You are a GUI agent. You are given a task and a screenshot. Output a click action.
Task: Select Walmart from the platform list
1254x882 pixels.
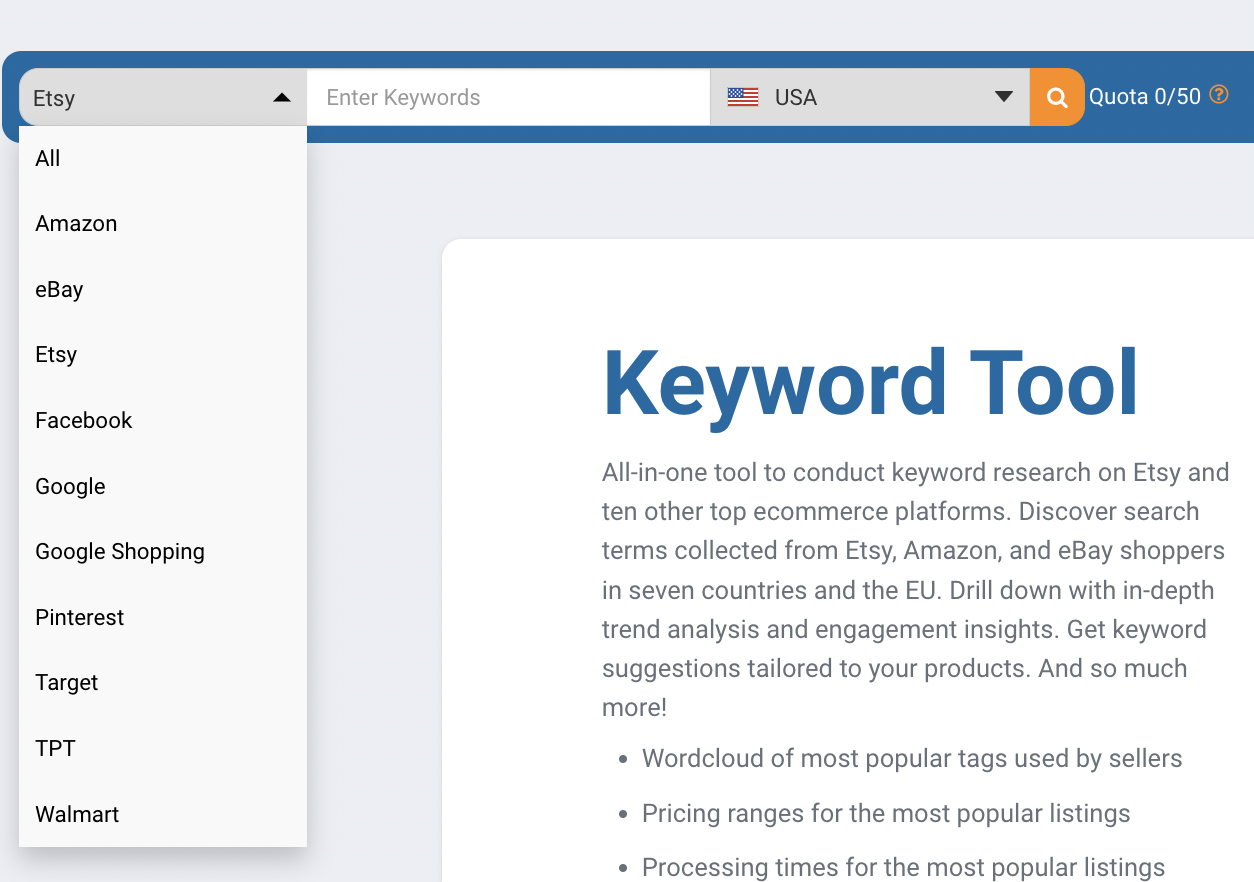click(x=163, y=814)
